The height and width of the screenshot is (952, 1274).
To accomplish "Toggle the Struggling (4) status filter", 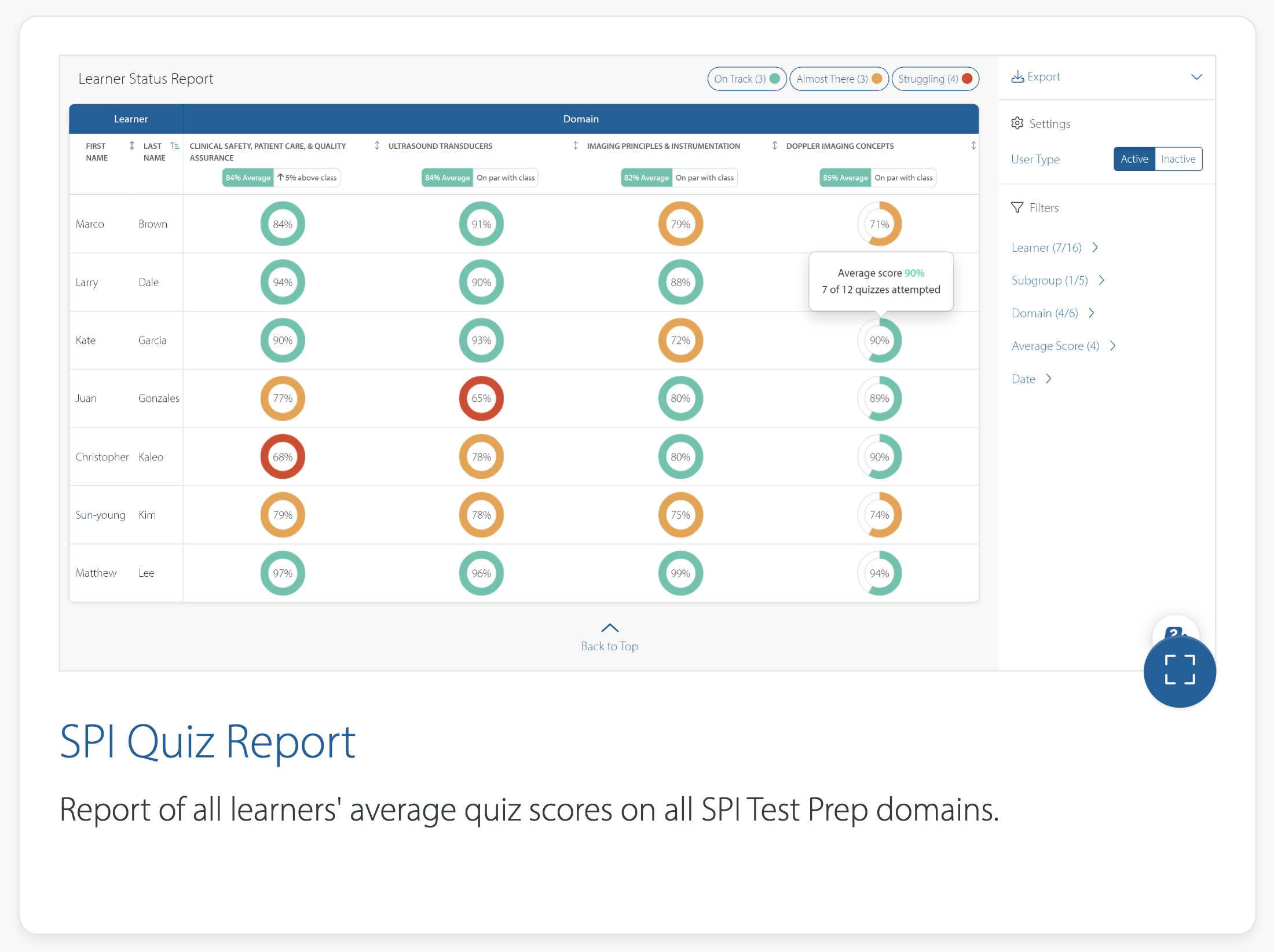I will tap(935, 79).
